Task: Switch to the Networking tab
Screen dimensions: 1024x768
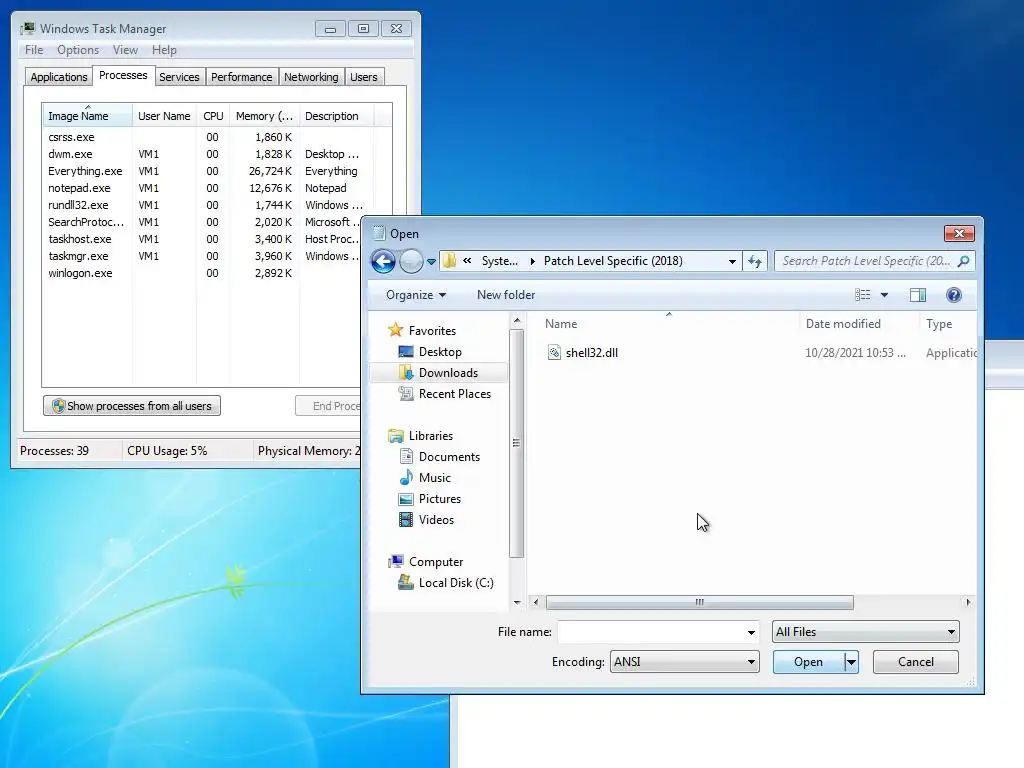Action: click(x=311, y=77)
